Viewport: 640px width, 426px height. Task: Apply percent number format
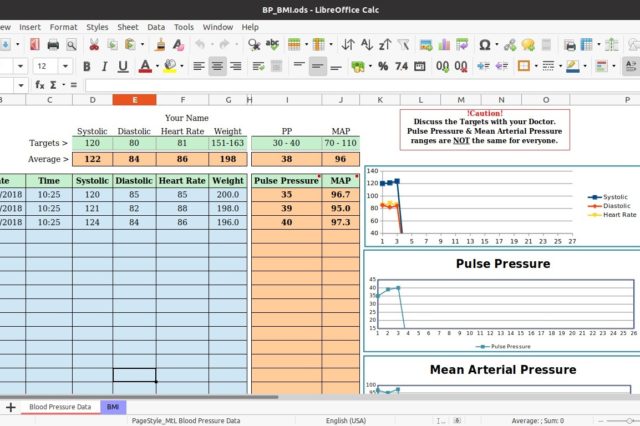pyautogui.click(x=383, y=66)
